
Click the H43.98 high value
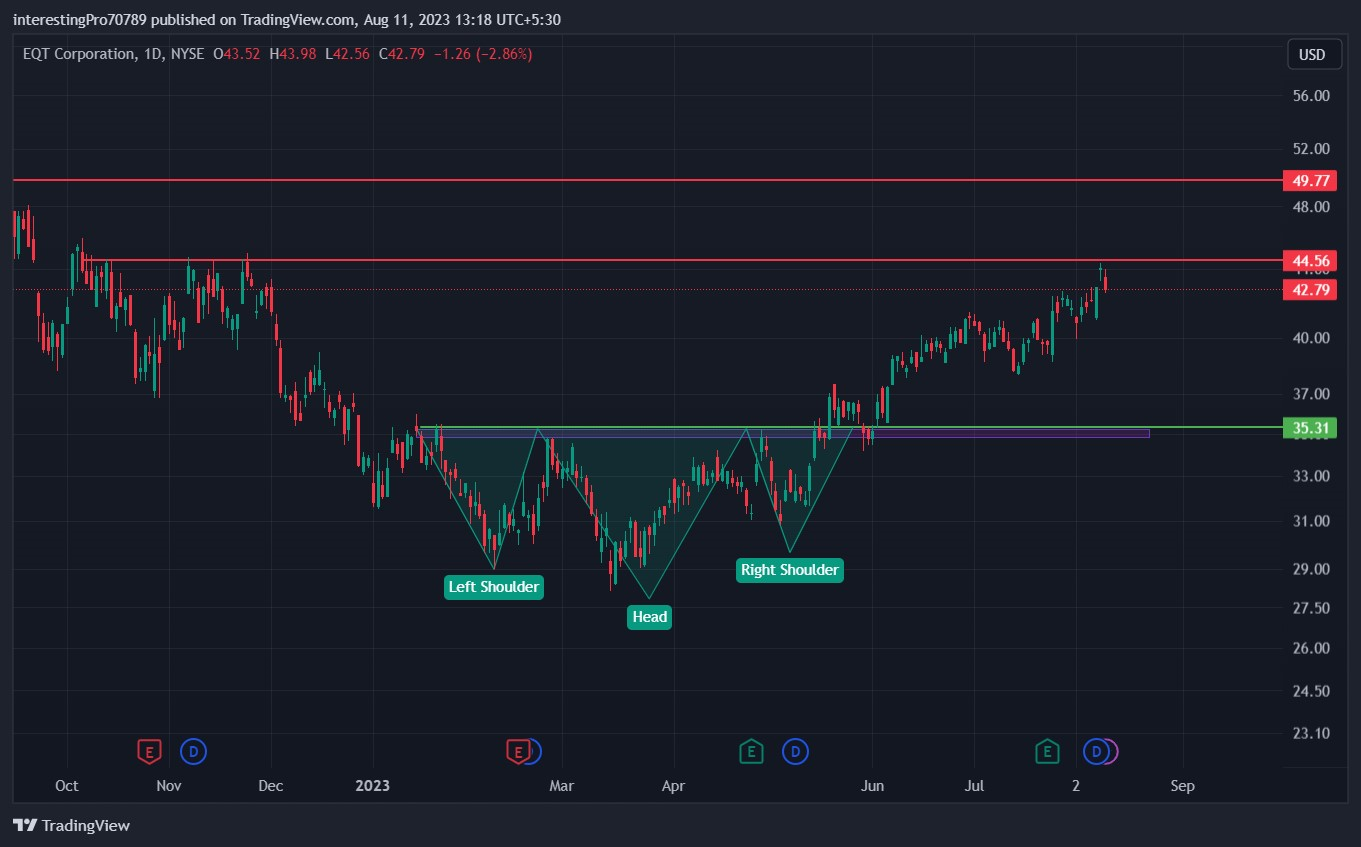coord(293,54)
